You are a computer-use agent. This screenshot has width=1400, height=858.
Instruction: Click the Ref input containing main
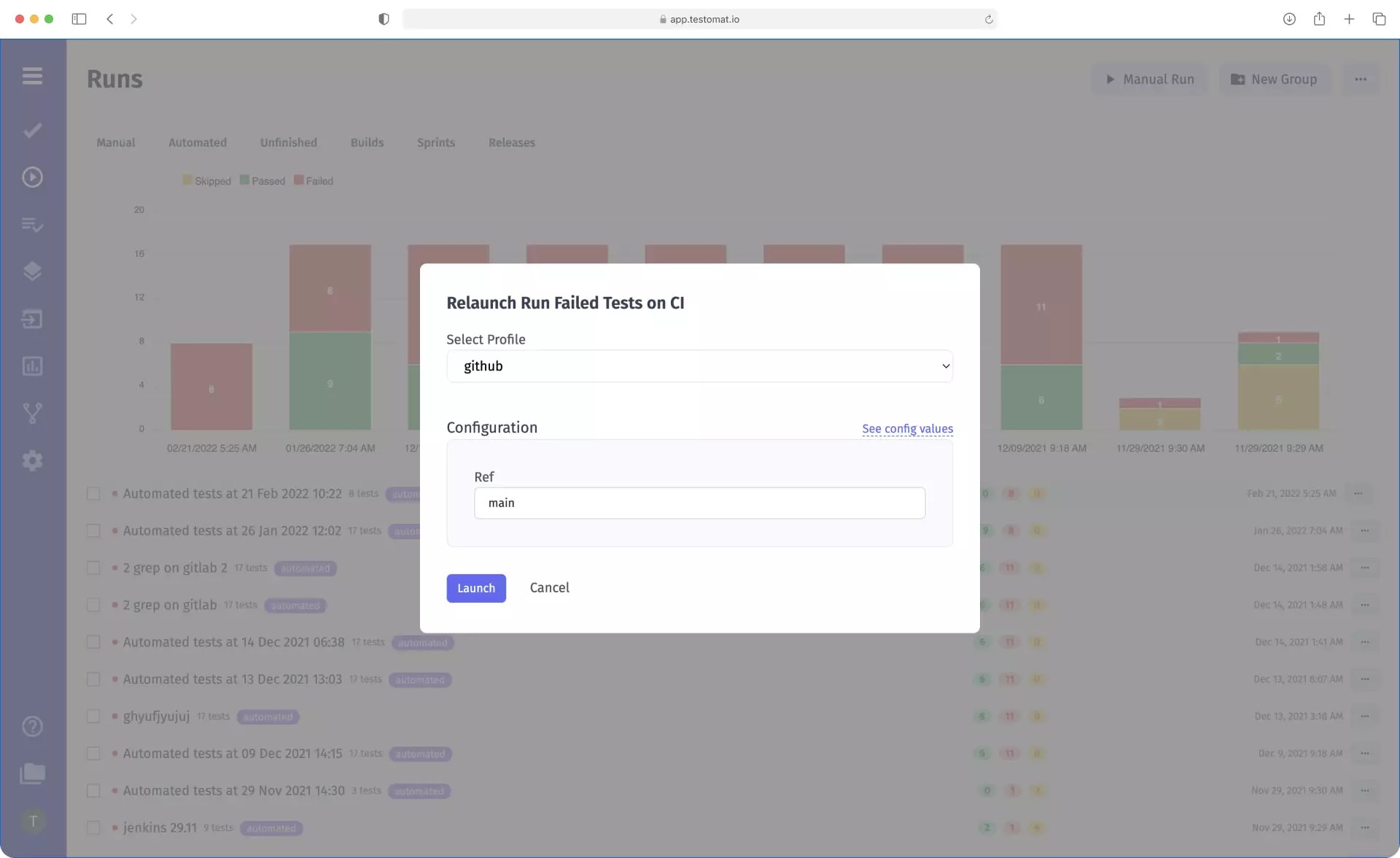699,503
